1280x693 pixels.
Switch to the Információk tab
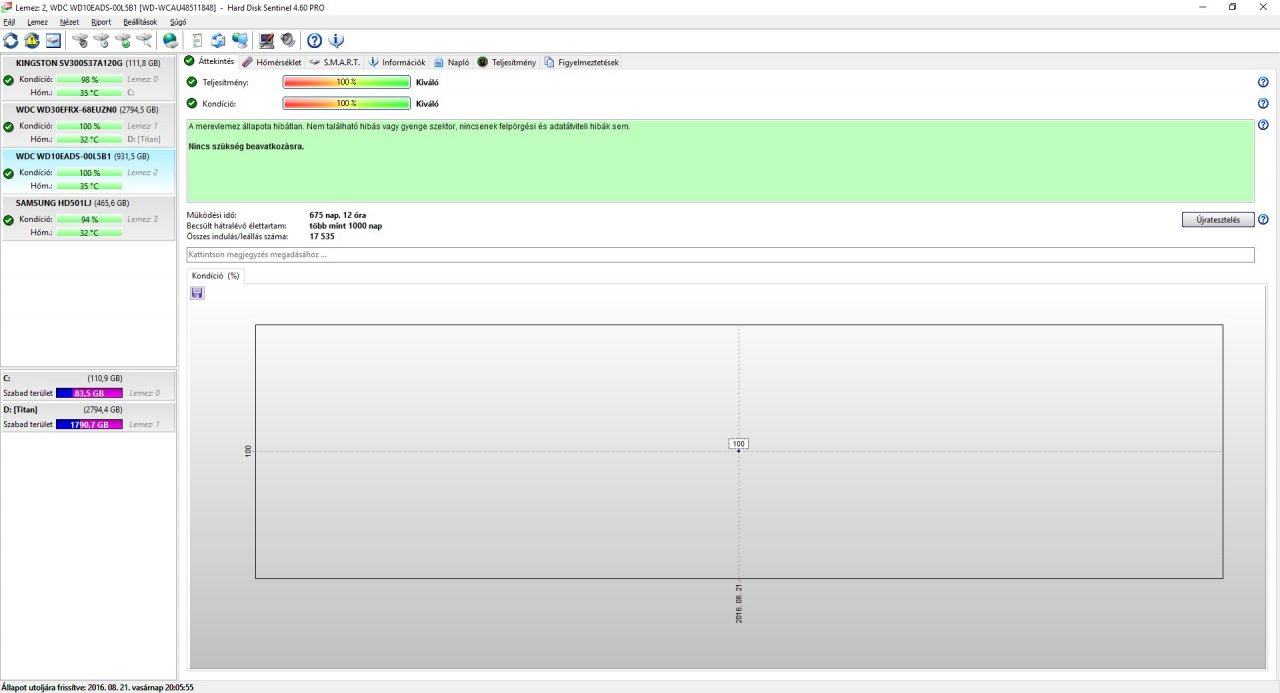[x=397, y=62]
